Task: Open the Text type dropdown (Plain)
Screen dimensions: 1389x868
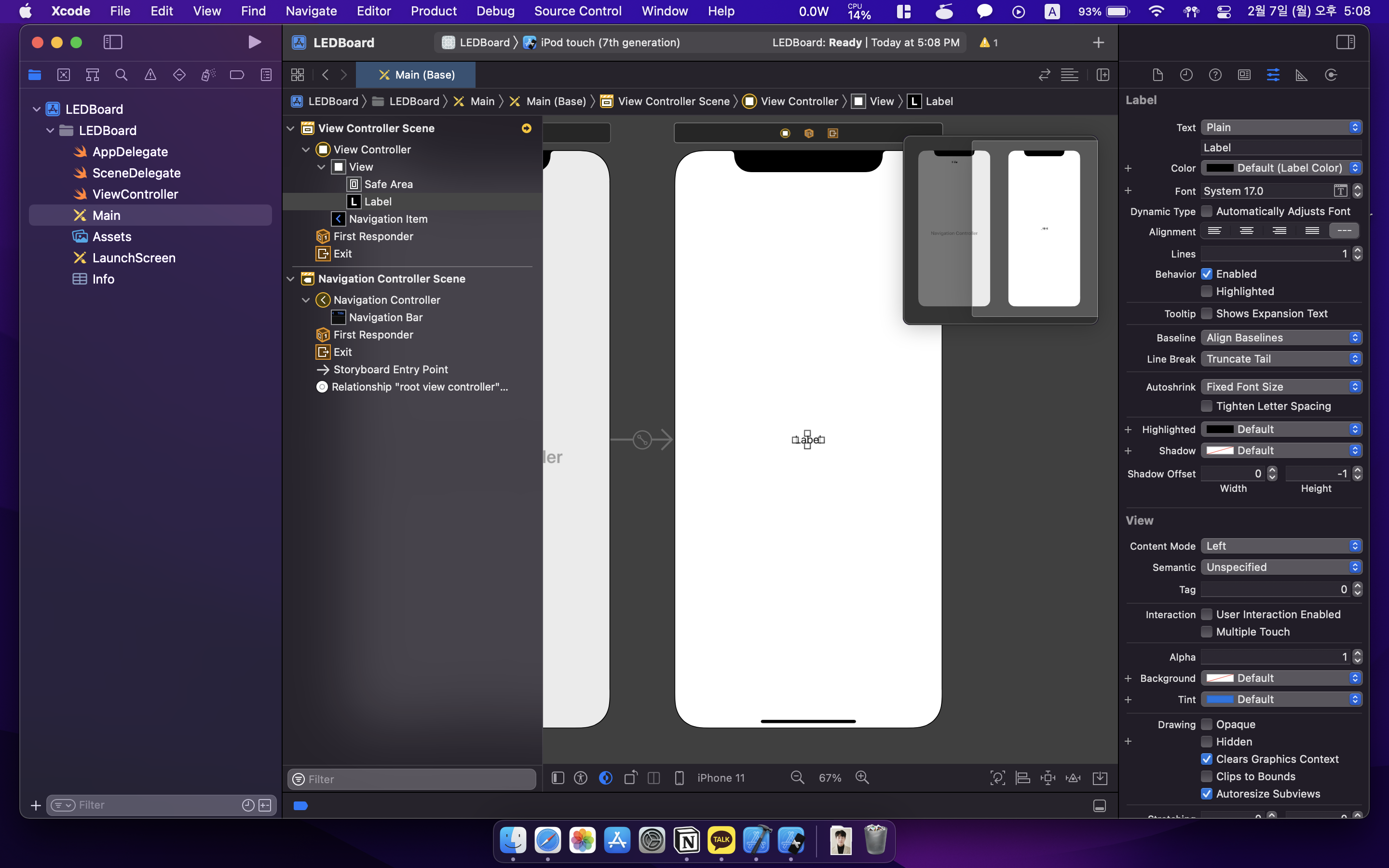Action: point(1281,127)
